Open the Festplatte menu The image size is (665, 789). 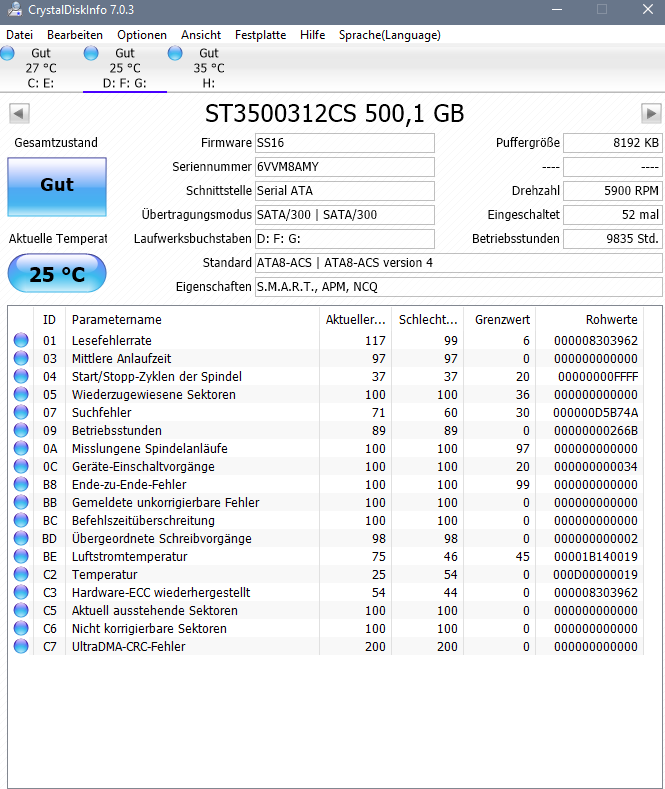tap(260, 35)
